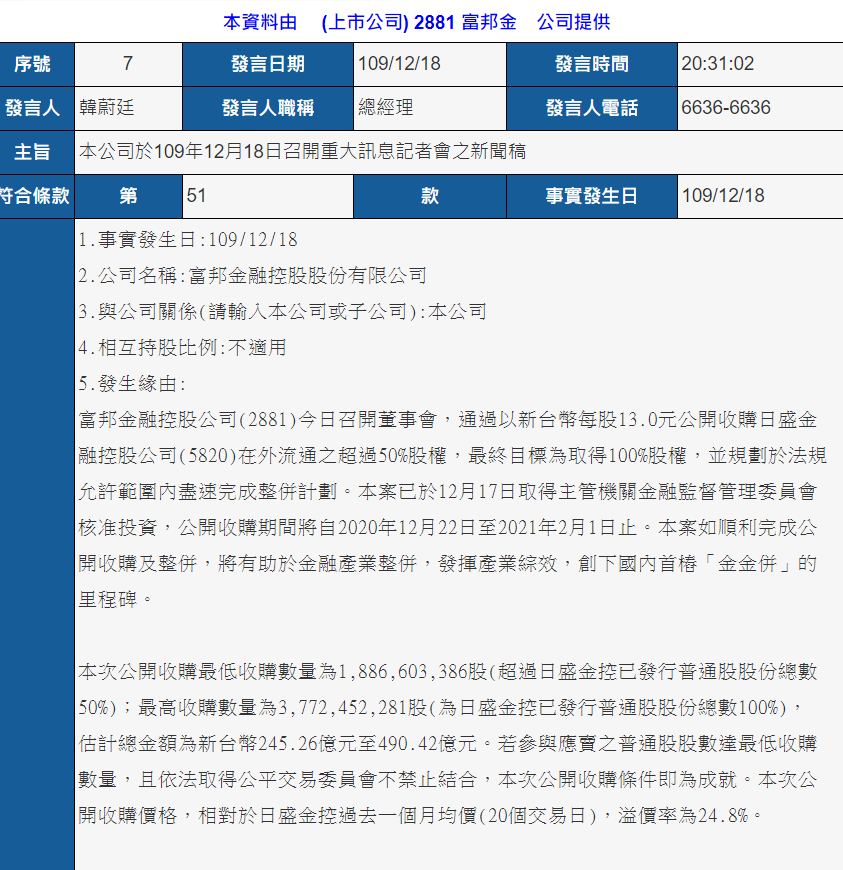Click the line '4.相互持股比例:不適用'

pos(183,348)
